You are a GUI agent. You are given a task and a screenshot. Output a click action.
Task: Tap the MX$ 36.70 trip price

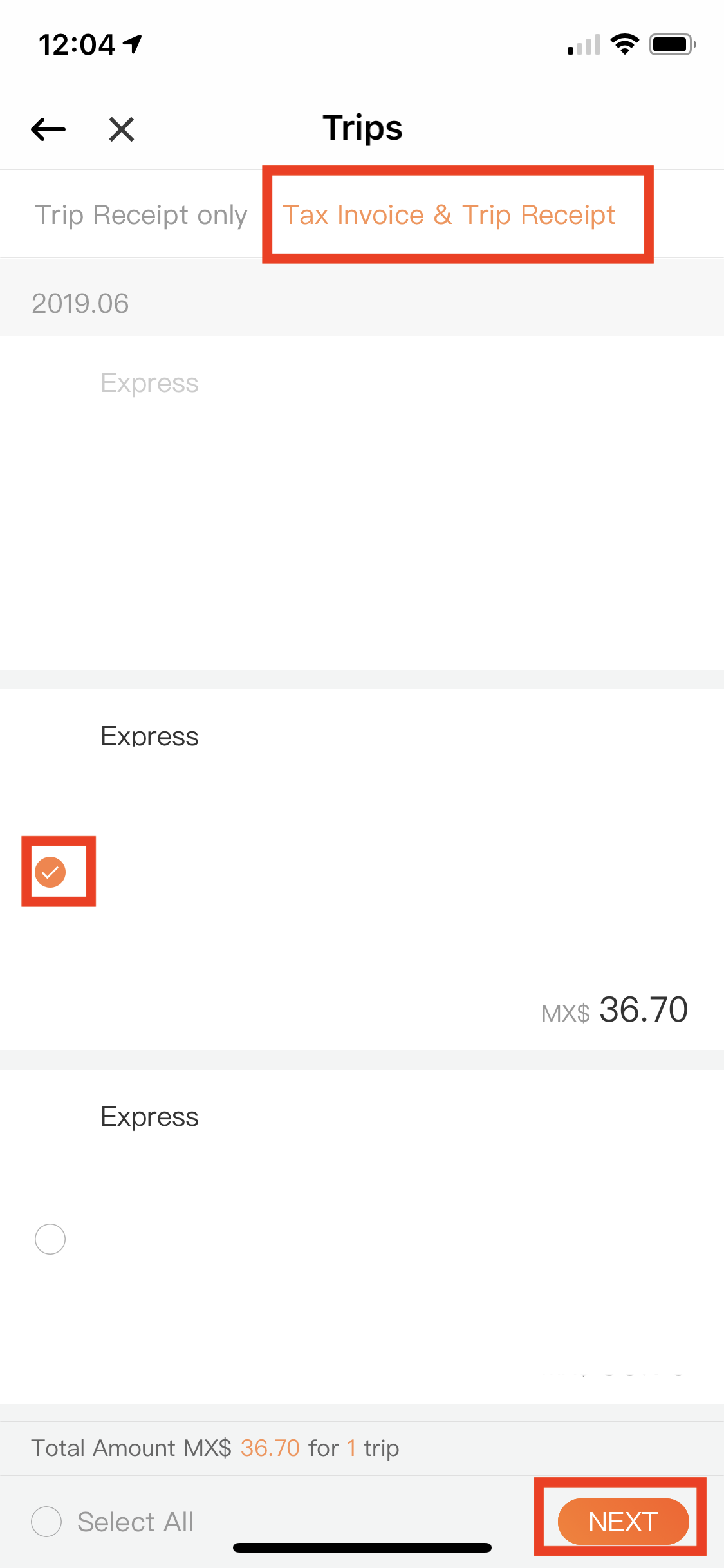click(615, 1009)
